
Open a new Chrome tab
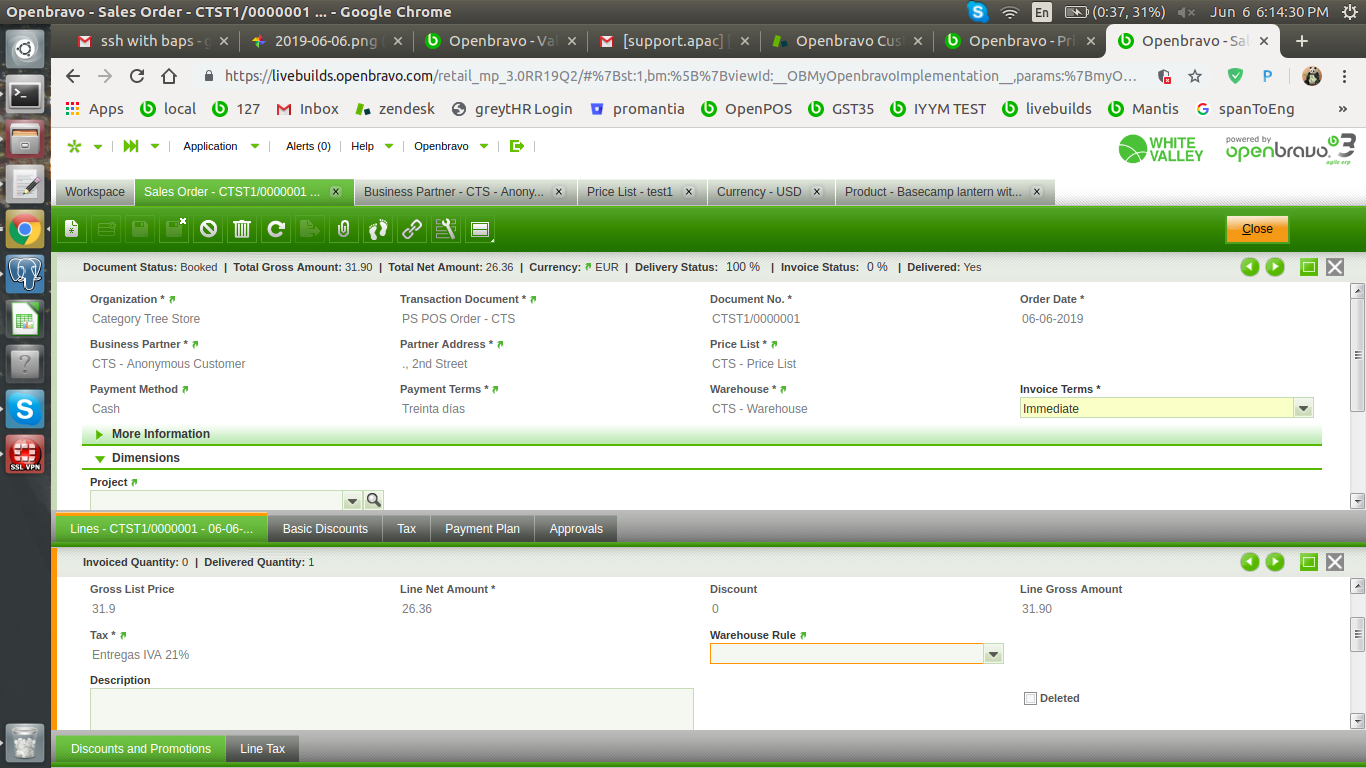pos(1302,41)
